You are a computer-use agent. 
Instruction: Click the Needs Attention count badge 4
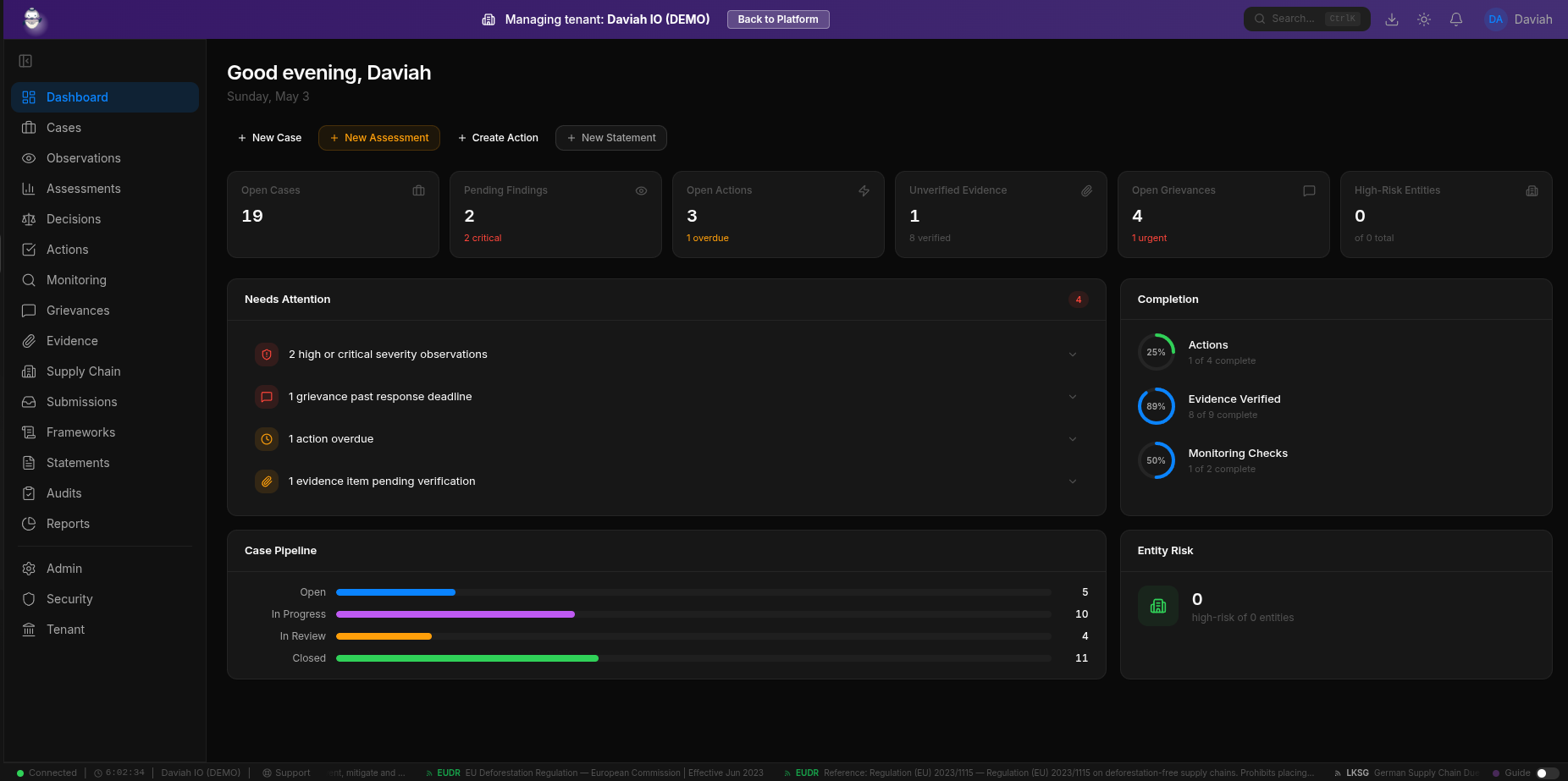[x=1079, y=300]
